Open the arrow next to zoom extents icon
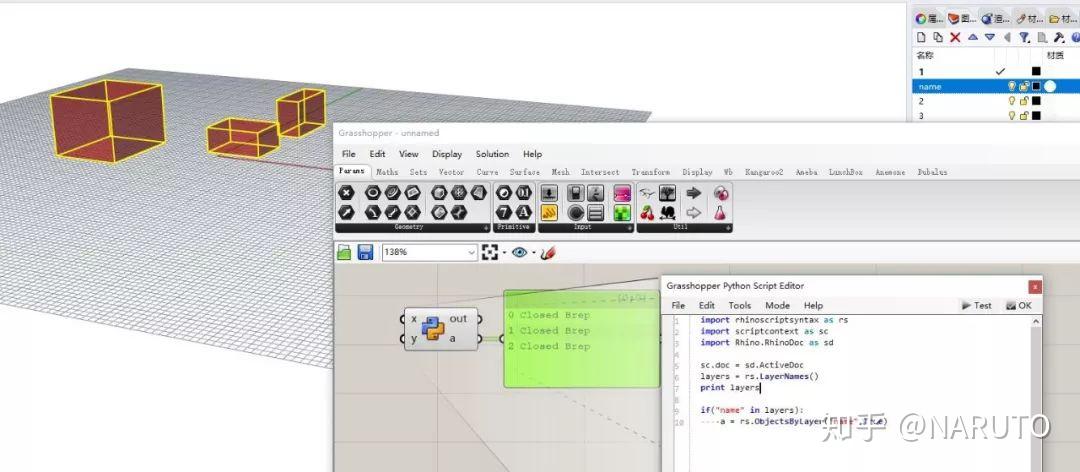Image resolution: width=1080 pixels, height=472 pixels. [504, 252]
